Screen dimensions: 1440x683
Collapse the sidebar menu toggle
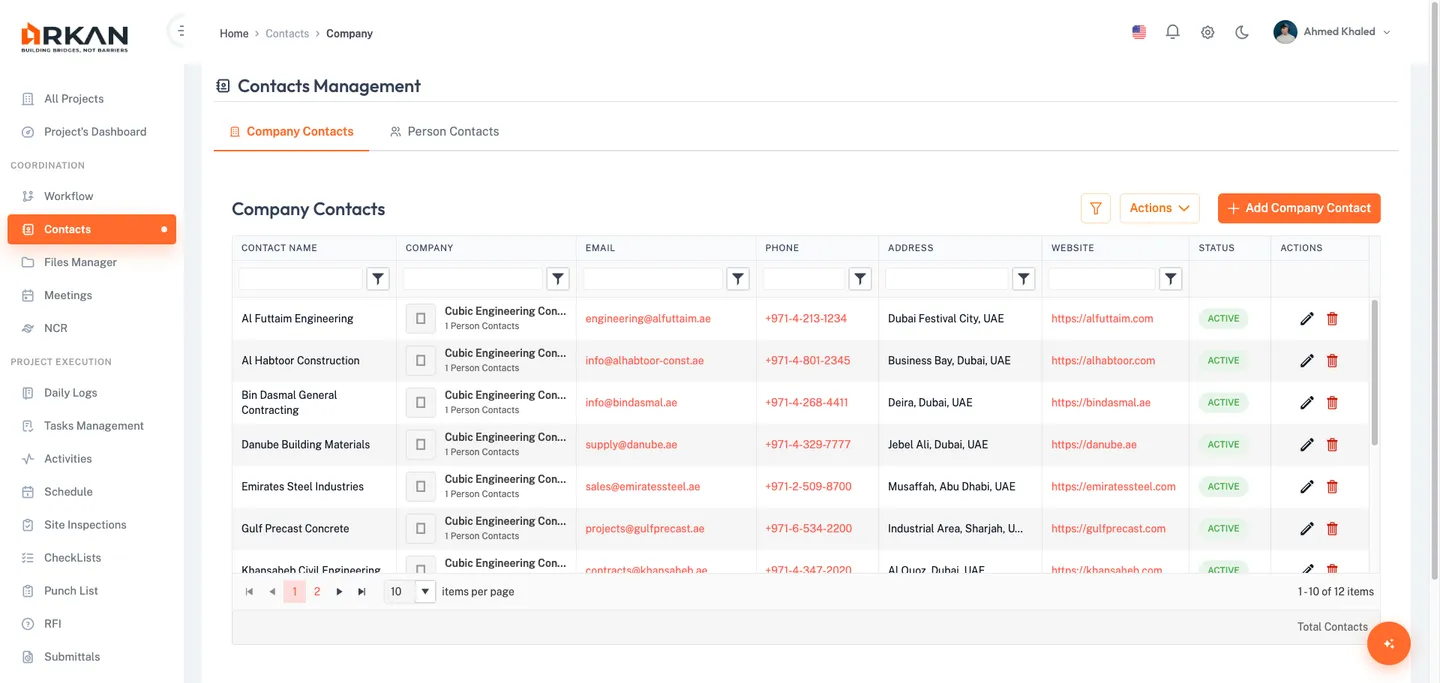point(180,32)
